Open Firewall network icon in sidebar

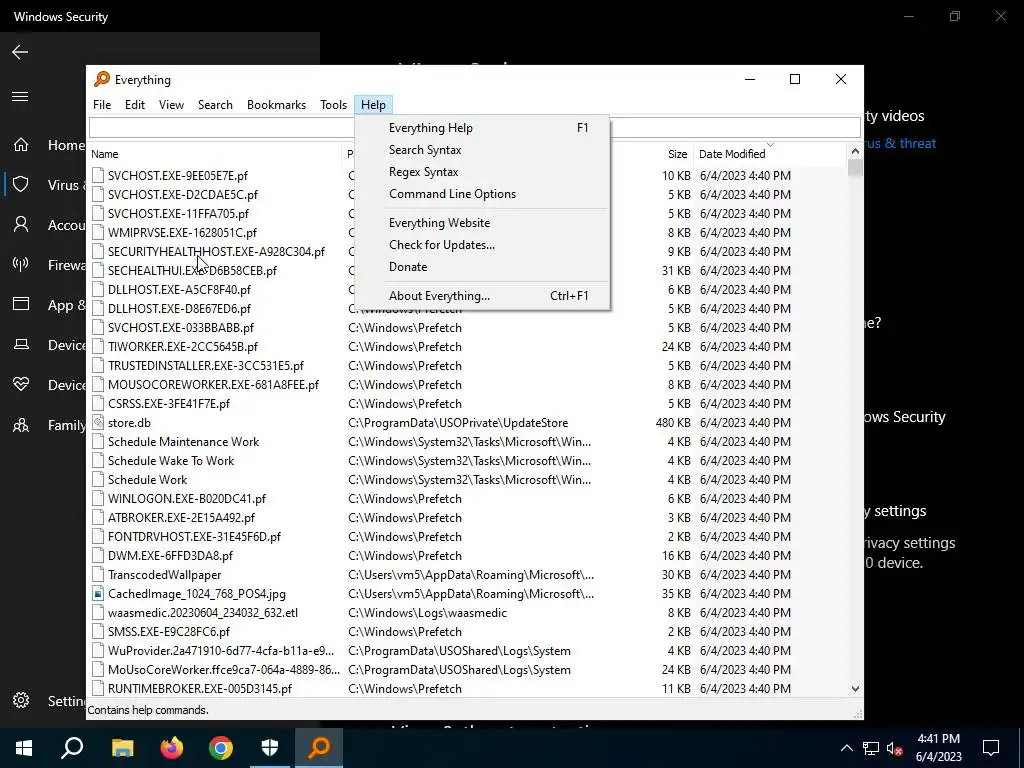click(x=21, y=264)
